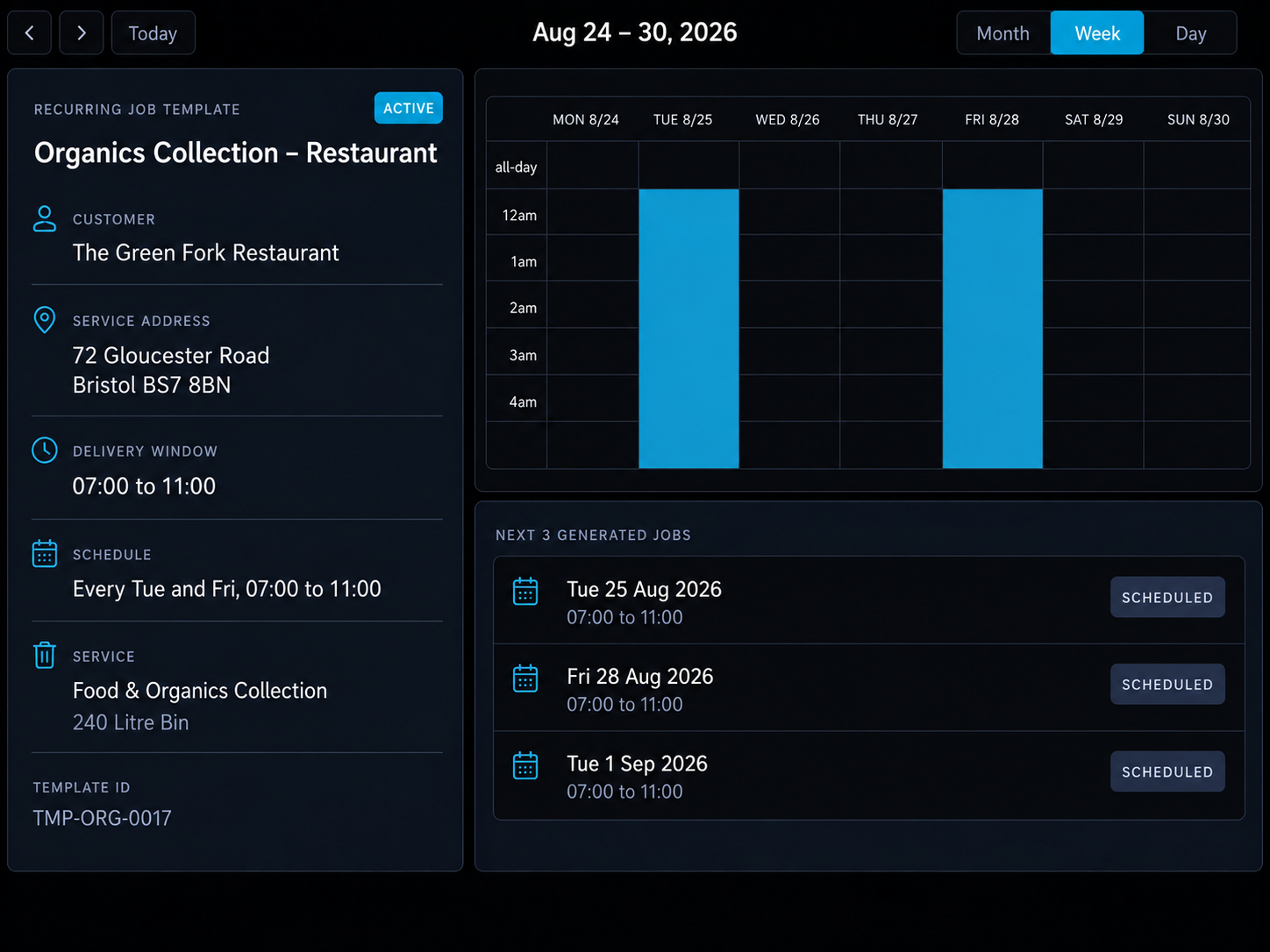
Task: Select the SAT 8/29 column header
Action: tap(1094, 119)
